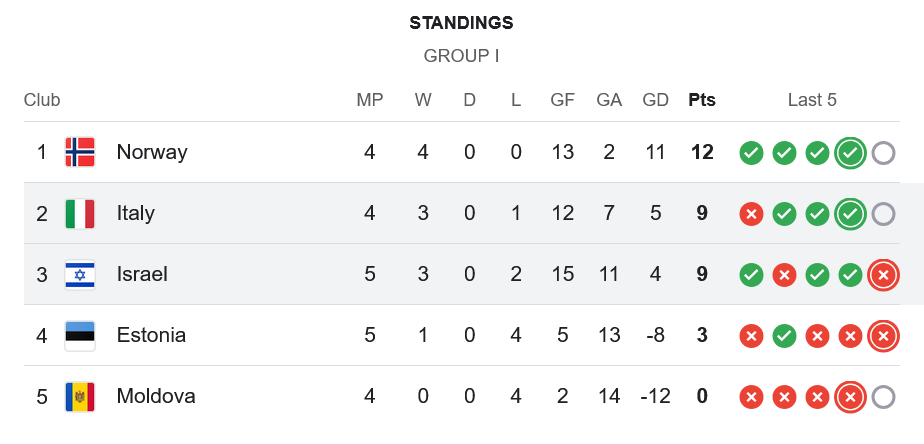Open the Moldova team name link

pos(156,396)
